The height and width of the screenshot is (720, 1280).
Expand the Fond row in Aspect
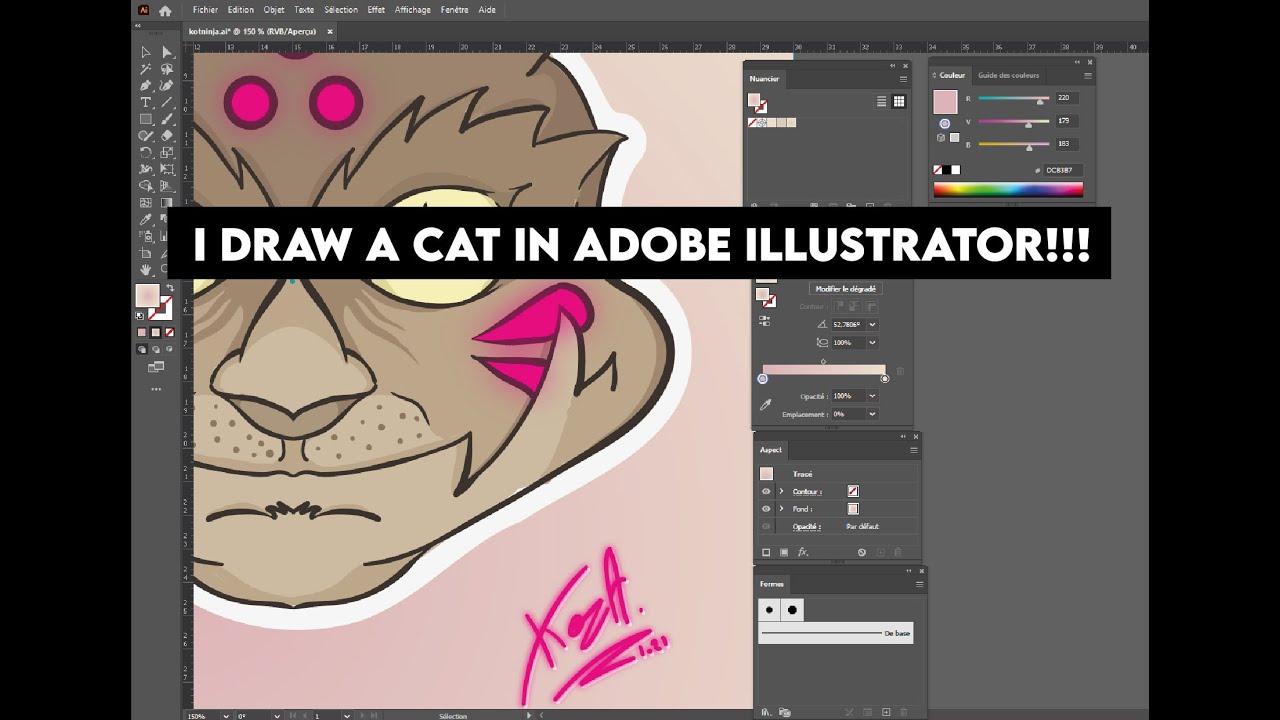tap(781, 509)
